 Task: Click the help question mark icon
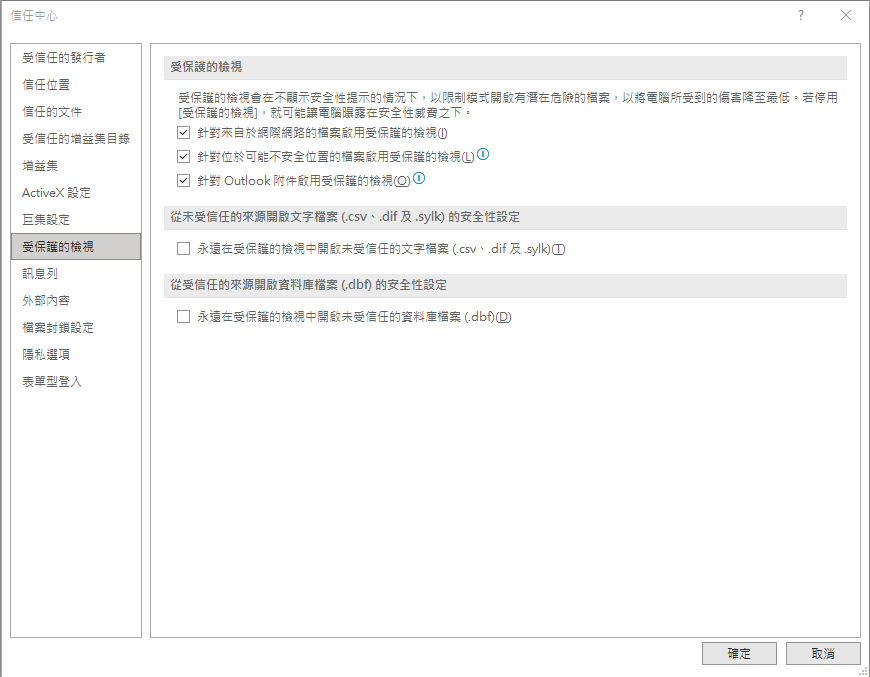click(x=801, y=15)
